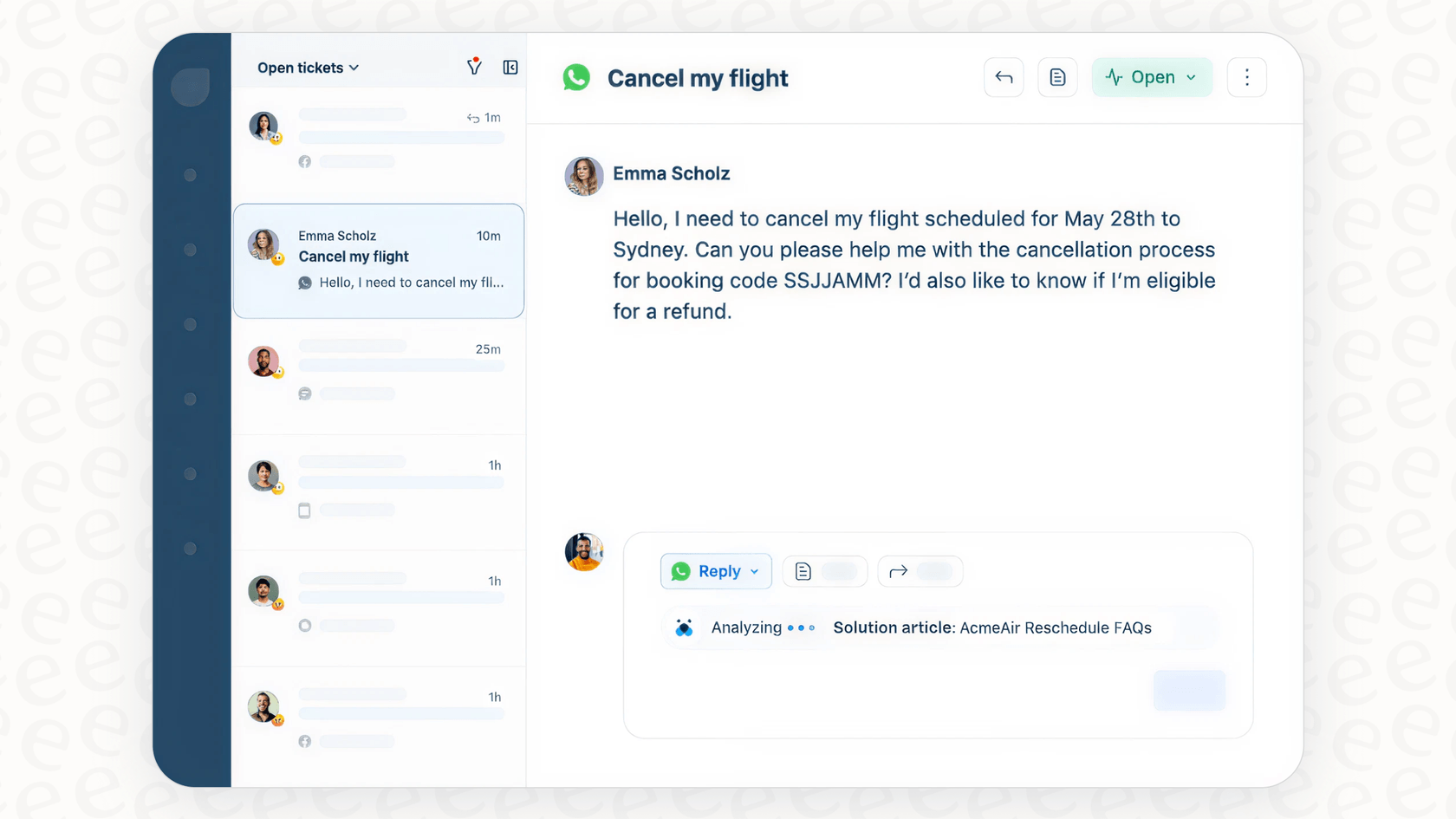Click the blue send button in composer
This screenshot has width=1456, height=819.
pos(1189,690)
